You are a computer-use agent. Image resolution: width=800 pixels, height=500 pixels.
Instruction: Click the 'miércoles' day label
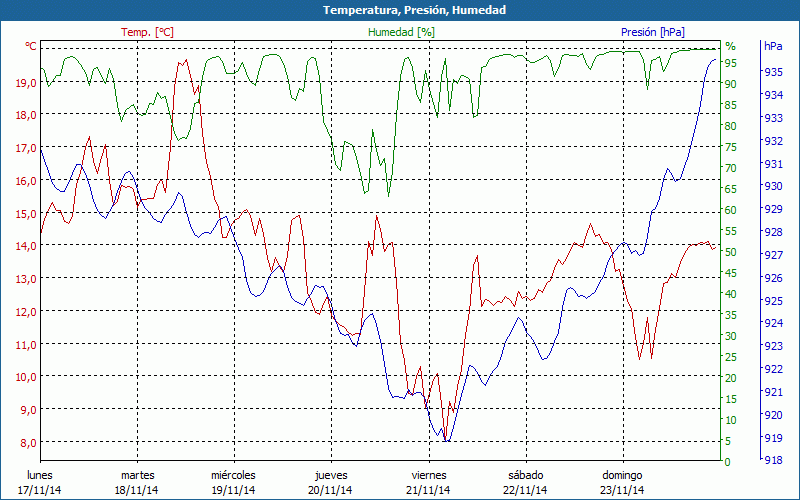click(233, 475)
